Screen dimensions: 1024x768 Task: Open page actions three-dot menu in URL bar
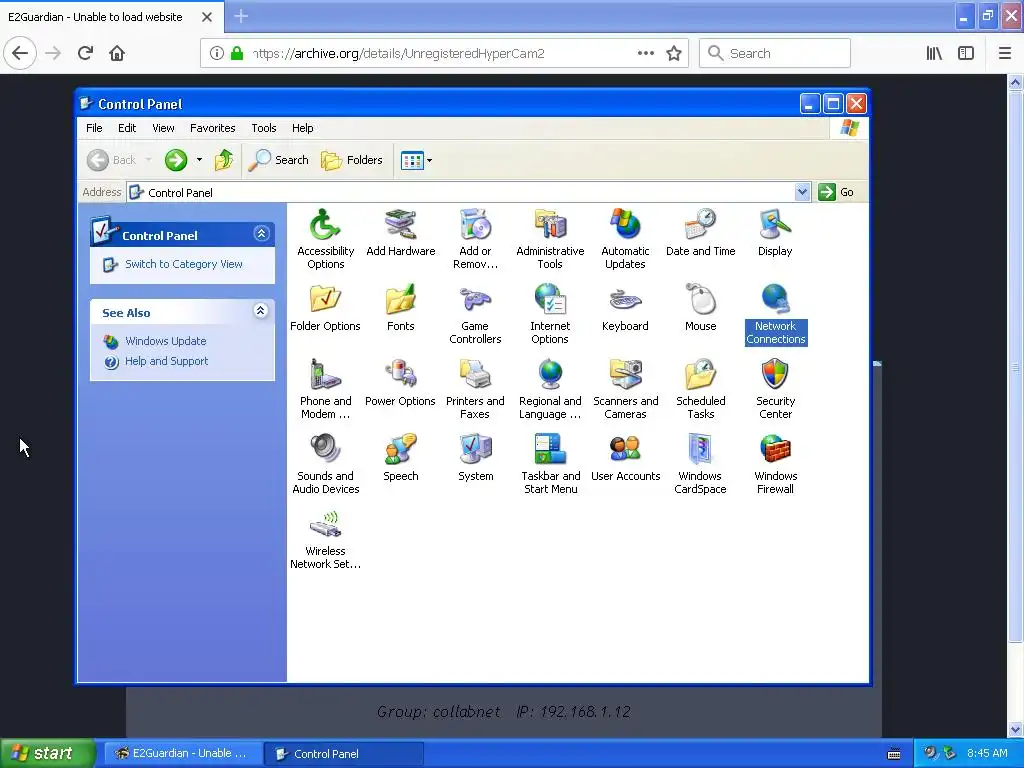(645, 54)
